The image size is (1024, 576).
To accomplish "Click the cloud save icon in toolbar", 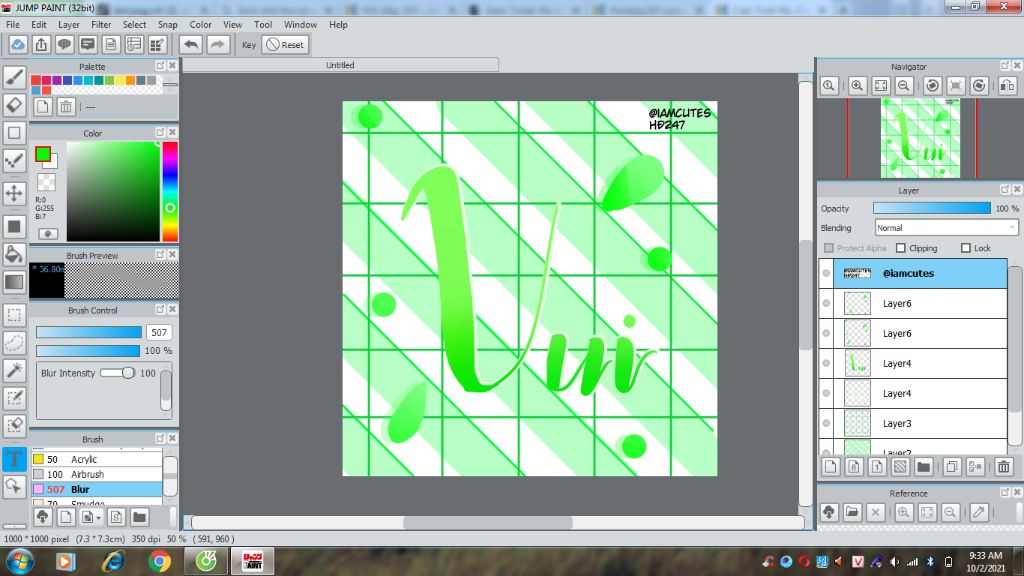I will pyautogui.click(x=18, y=45).
